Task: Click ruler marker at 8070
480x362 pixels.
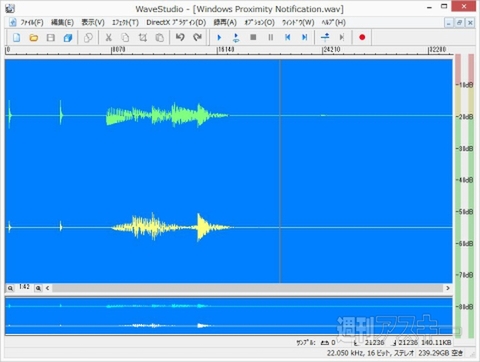Action: click(118, 50)
